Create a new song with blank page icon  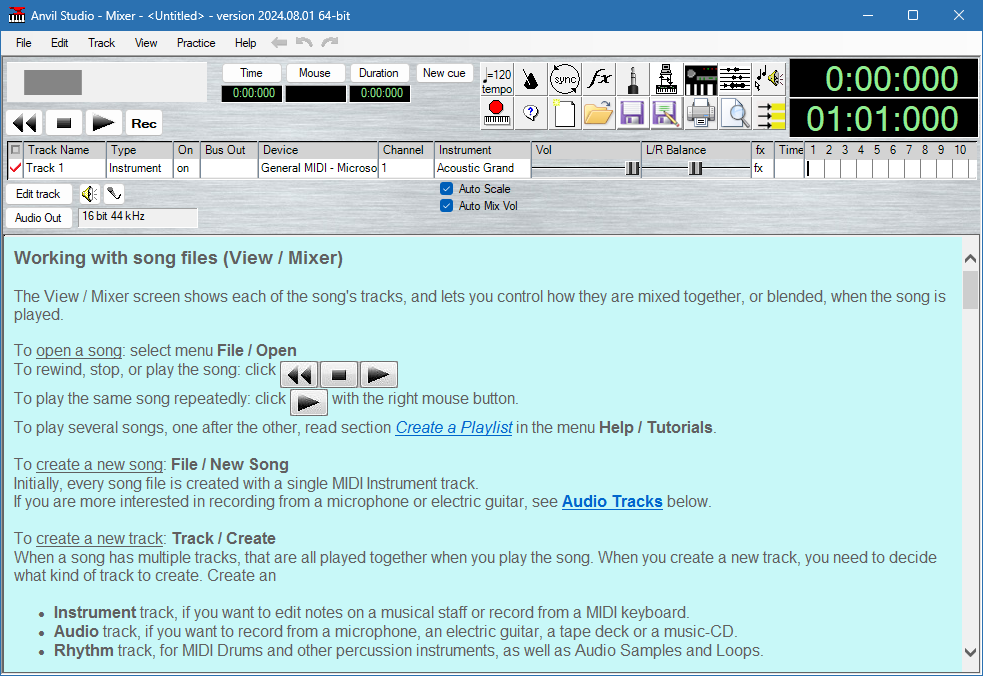pos(565,114)
